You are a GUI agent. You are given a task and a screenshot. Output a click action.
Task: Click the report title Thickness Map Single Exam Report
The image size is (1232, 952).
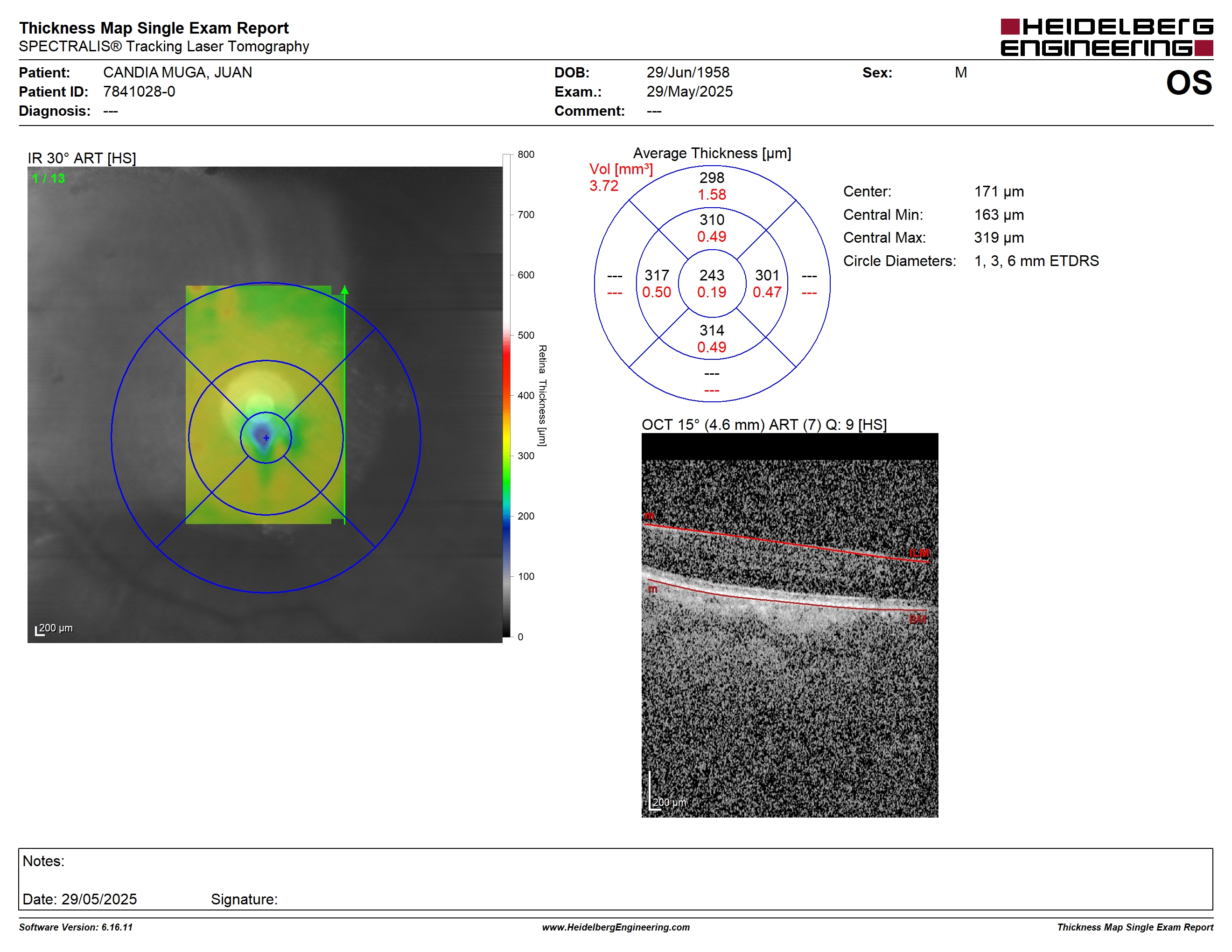click(x=154, y=28)
